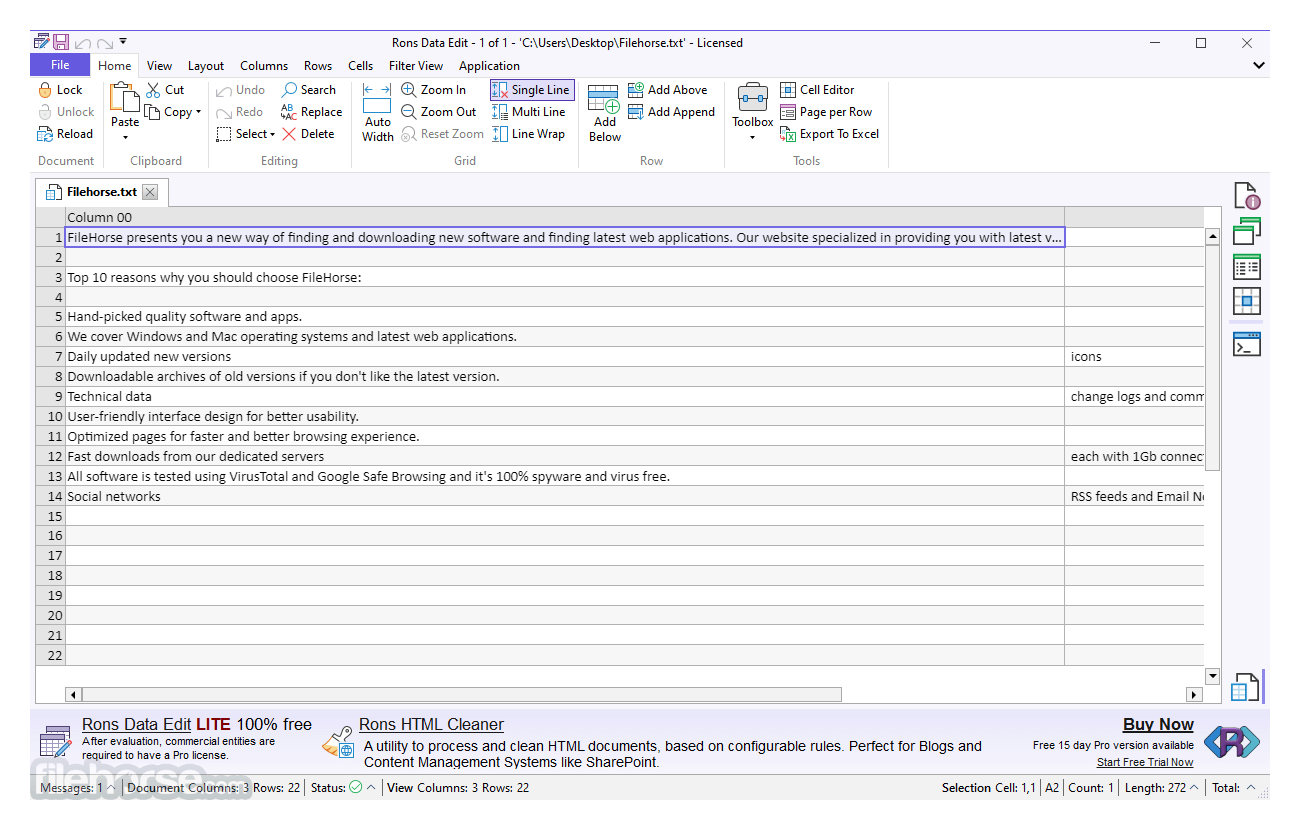Collapse the ribbon with the chevron

1259,66
